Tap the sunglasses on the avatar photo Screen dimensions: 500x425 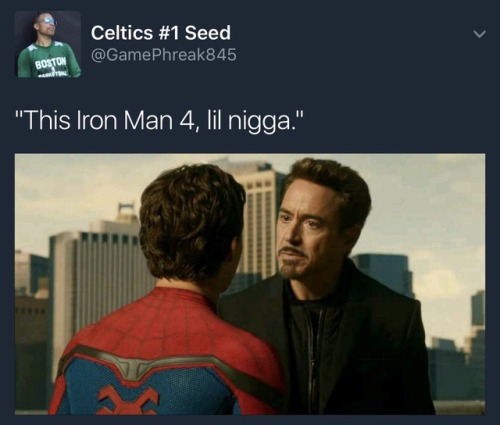[48, 21]
